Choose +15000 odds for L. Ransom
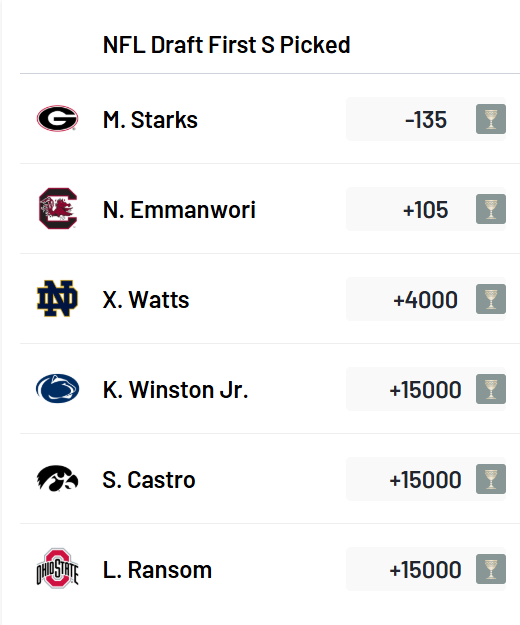This screenshot has height=625, width=520. pyautogui.click(x=426, y=569)
